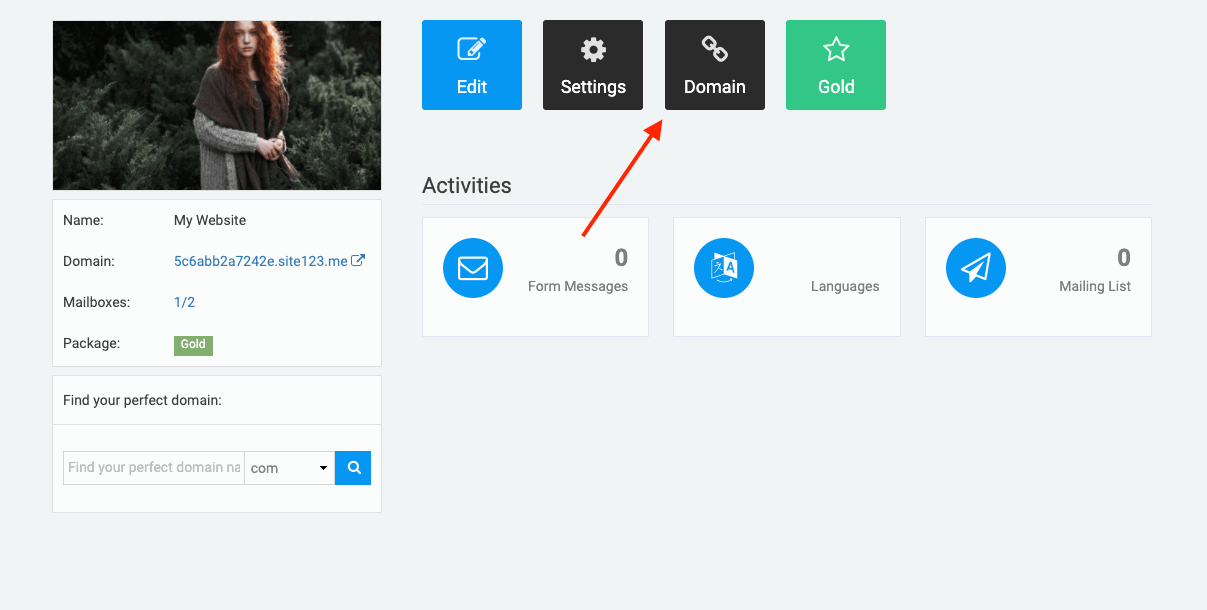Focus the Find your perfect domain field

tap(154, 467)
